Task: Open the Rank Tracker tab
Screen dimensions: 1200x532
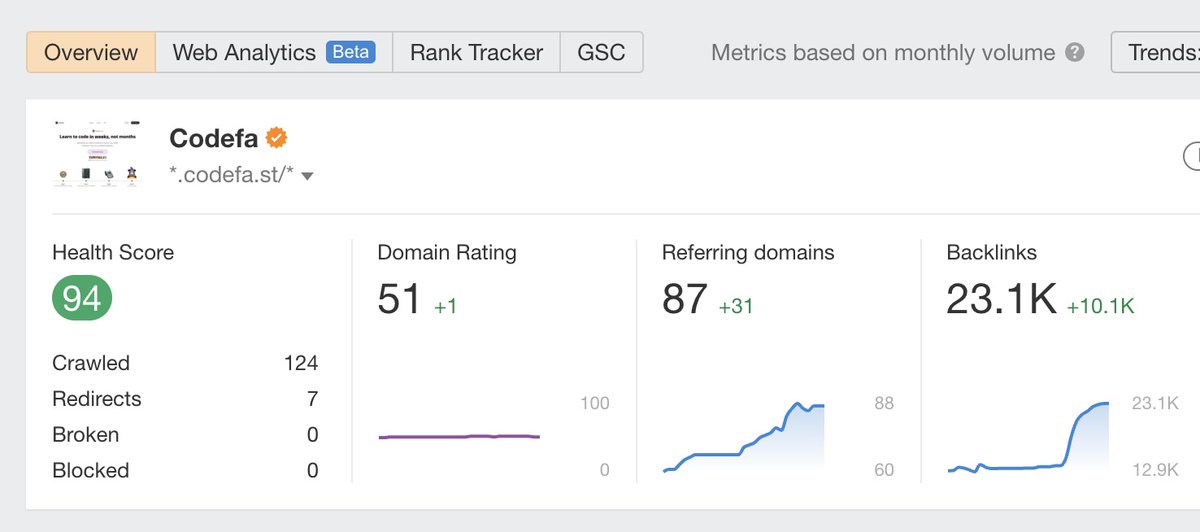Action: [x=476, y=52]
